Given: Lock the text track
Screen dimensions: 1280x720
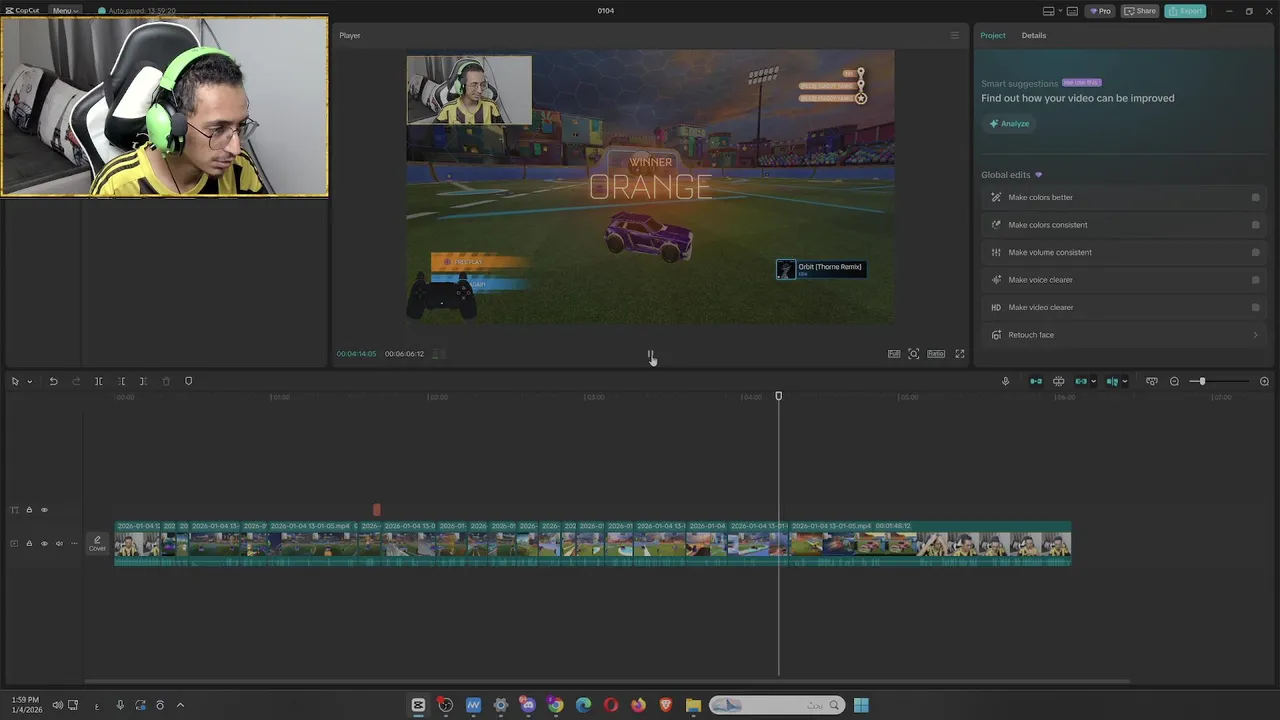Looking at the screenshot, I should [x=29, y=510].
